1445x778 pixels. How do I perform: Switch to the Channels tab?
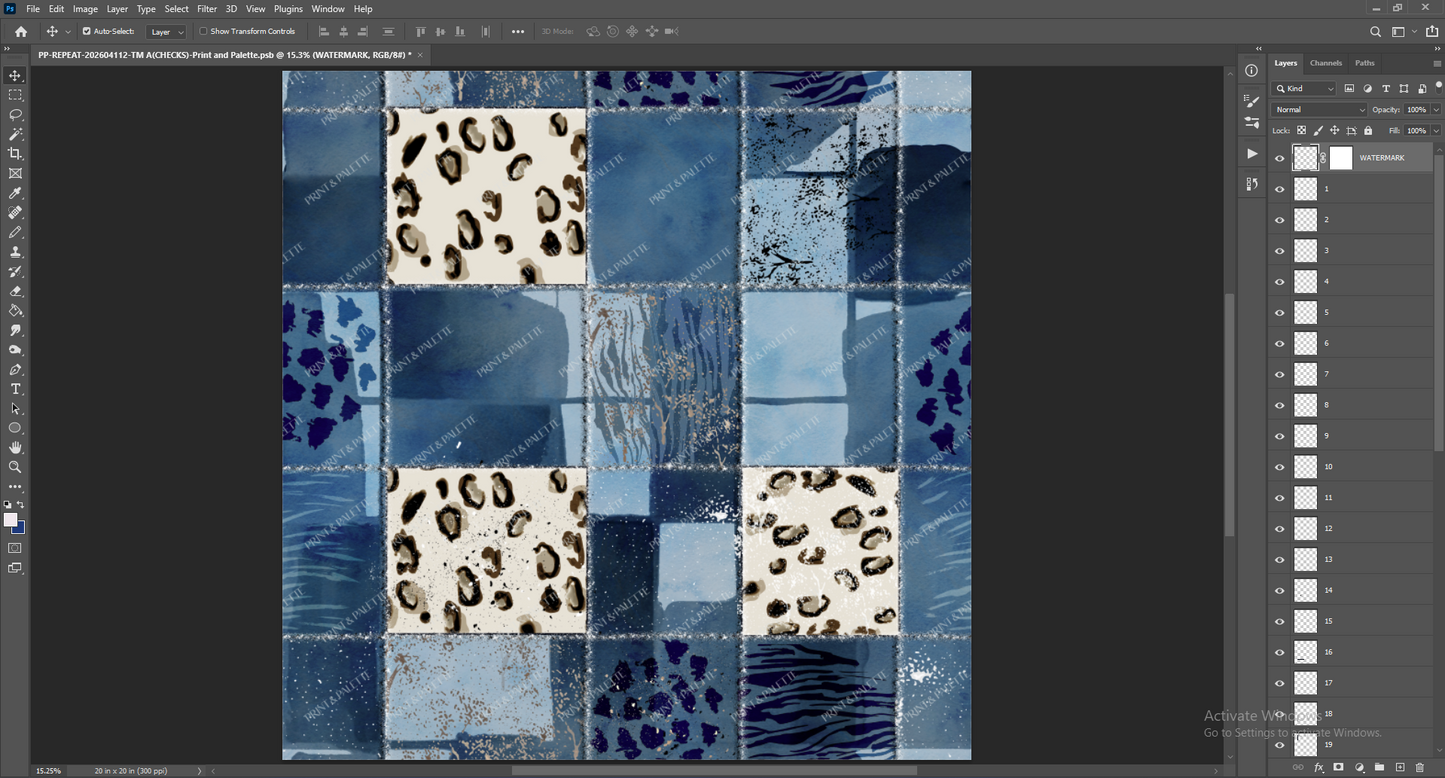[1326, 63]
